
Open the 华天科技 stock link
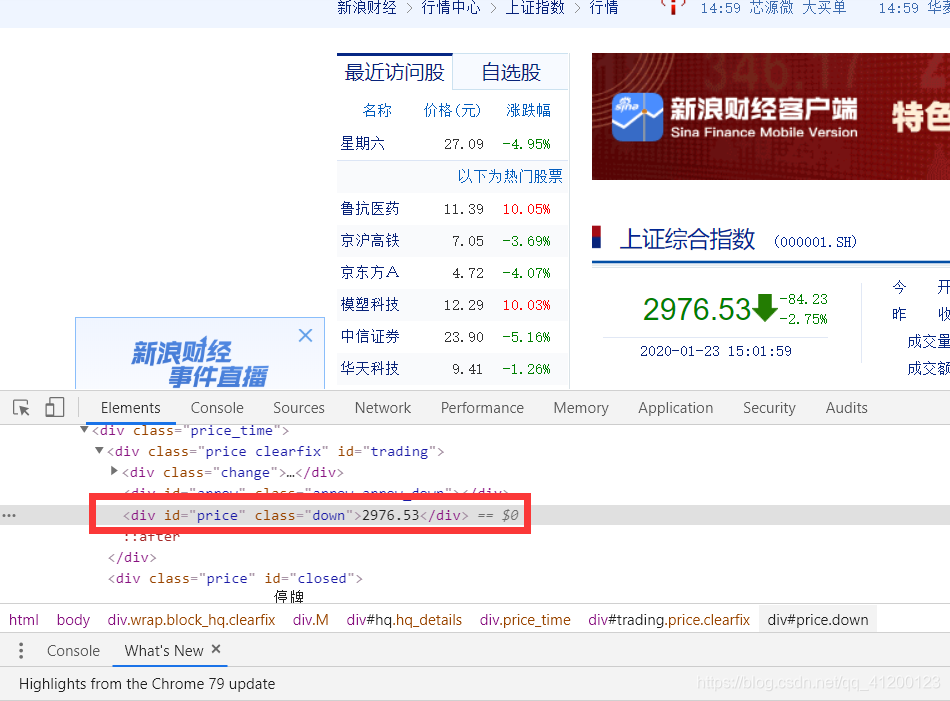tap(370, 368)
